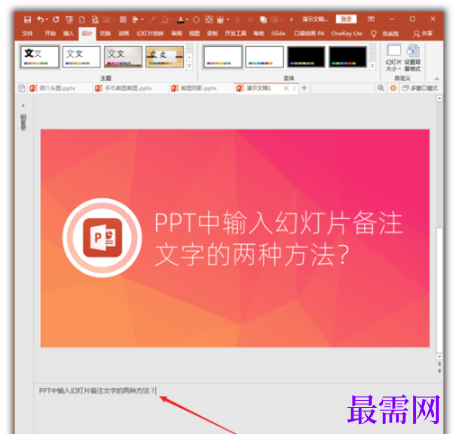Switch to the iSlide ribbon tab
Screen dimensions: 459x441
click(x=278, y=33)
